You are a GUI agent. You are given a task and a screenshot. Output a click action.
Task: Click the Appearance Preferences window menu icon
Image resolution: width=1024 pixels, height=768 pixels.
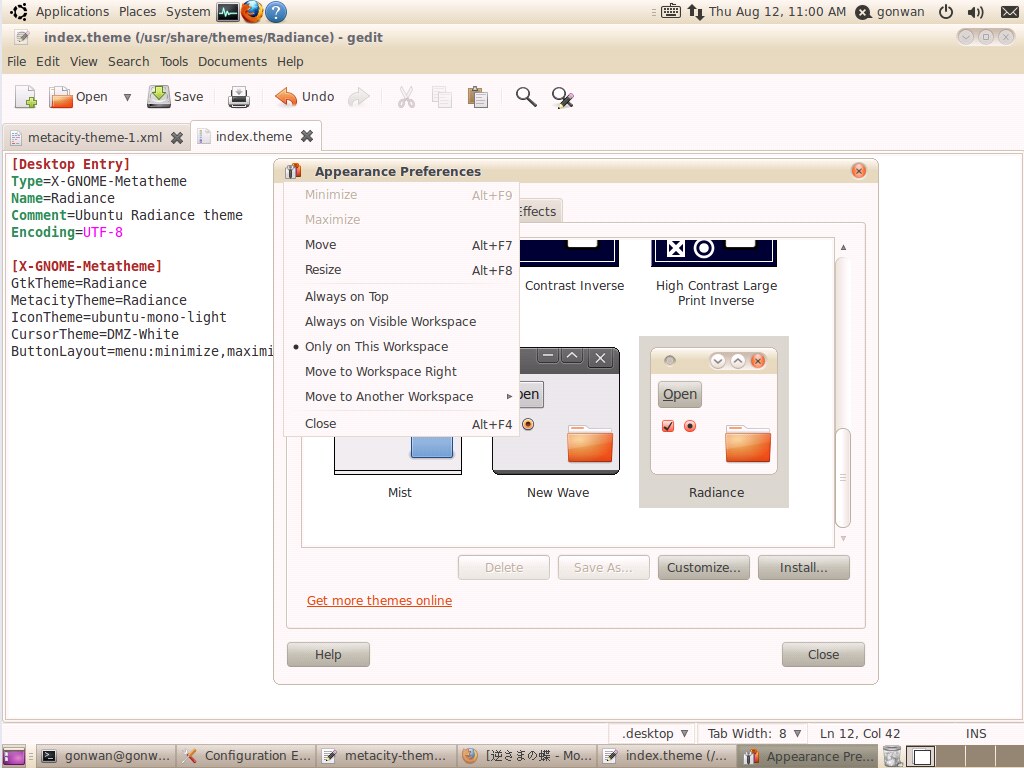point(293,171)
